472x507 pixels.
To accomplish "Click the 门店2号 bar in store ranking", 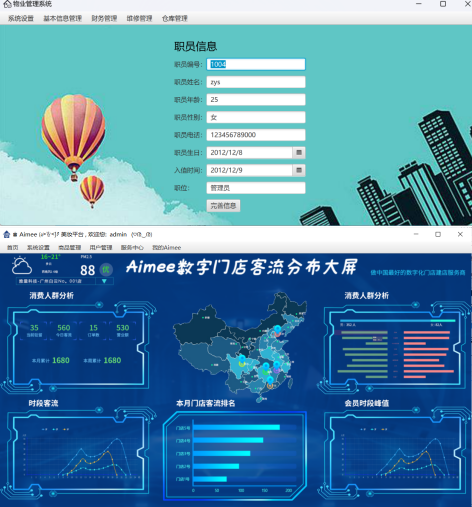I will click(216, 466).
